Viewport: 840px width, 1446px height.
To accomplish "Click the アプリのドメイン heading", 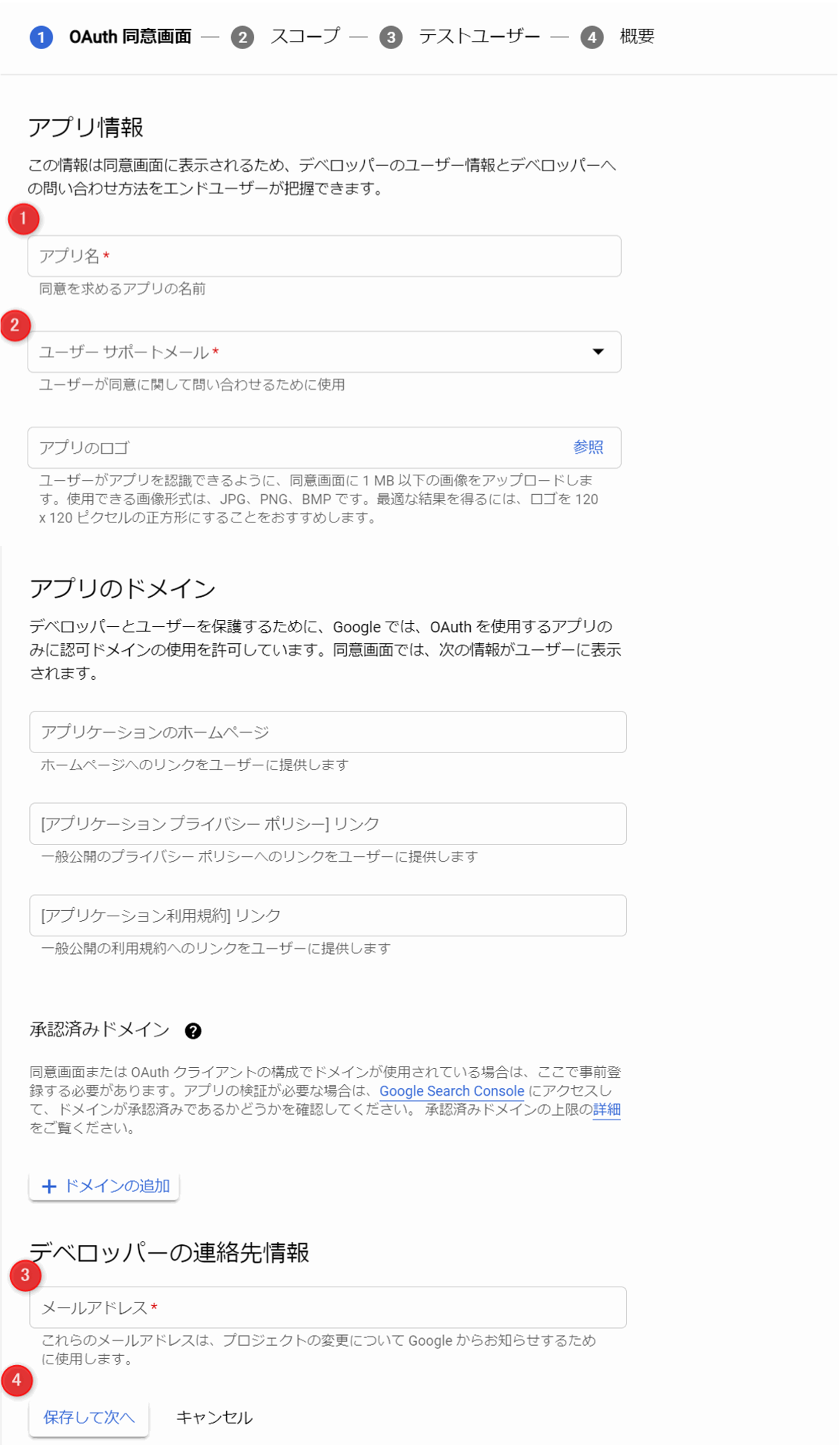I will click(x=122, y=589).
